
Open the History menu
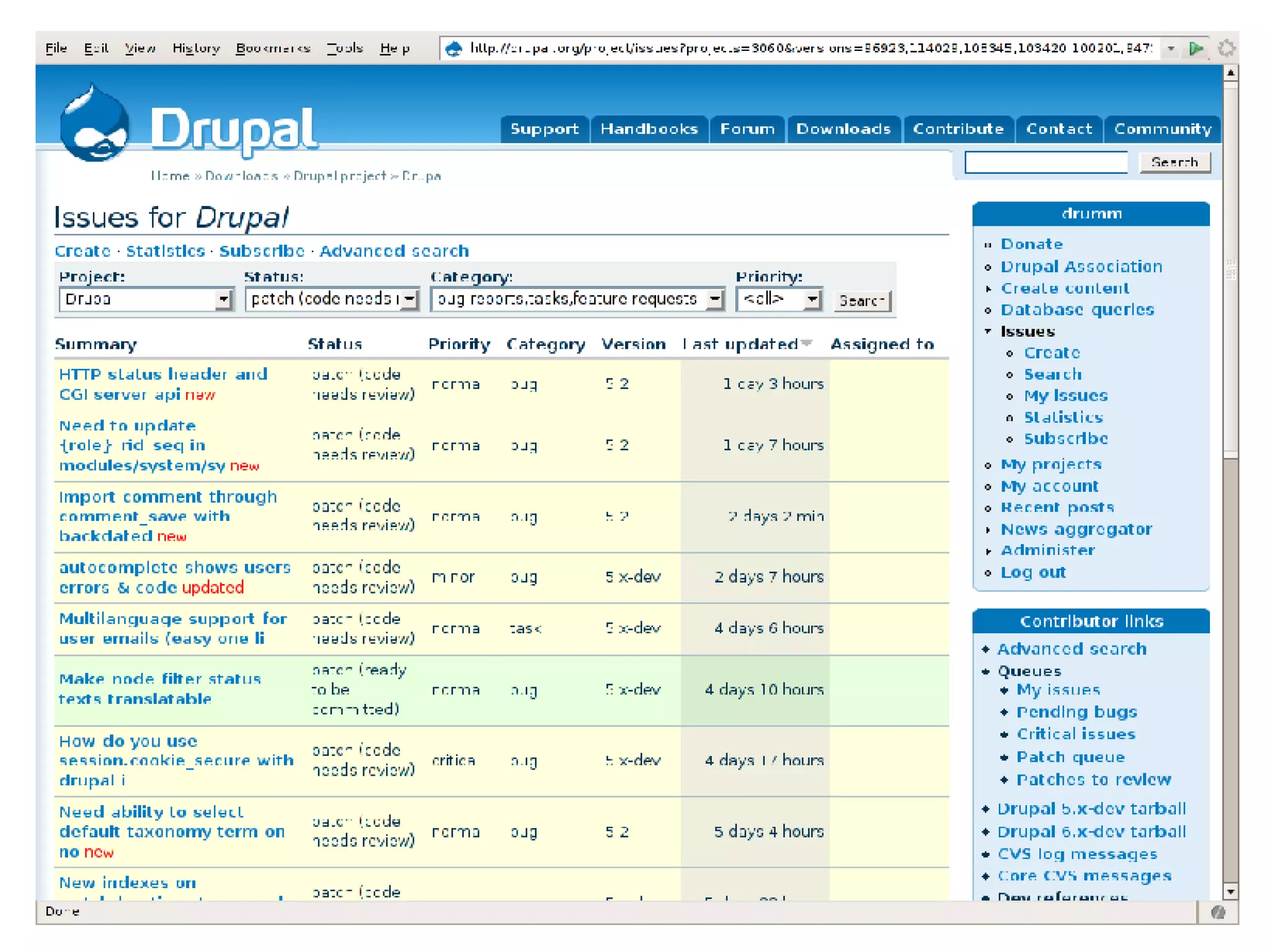click(x=196, y=48)
